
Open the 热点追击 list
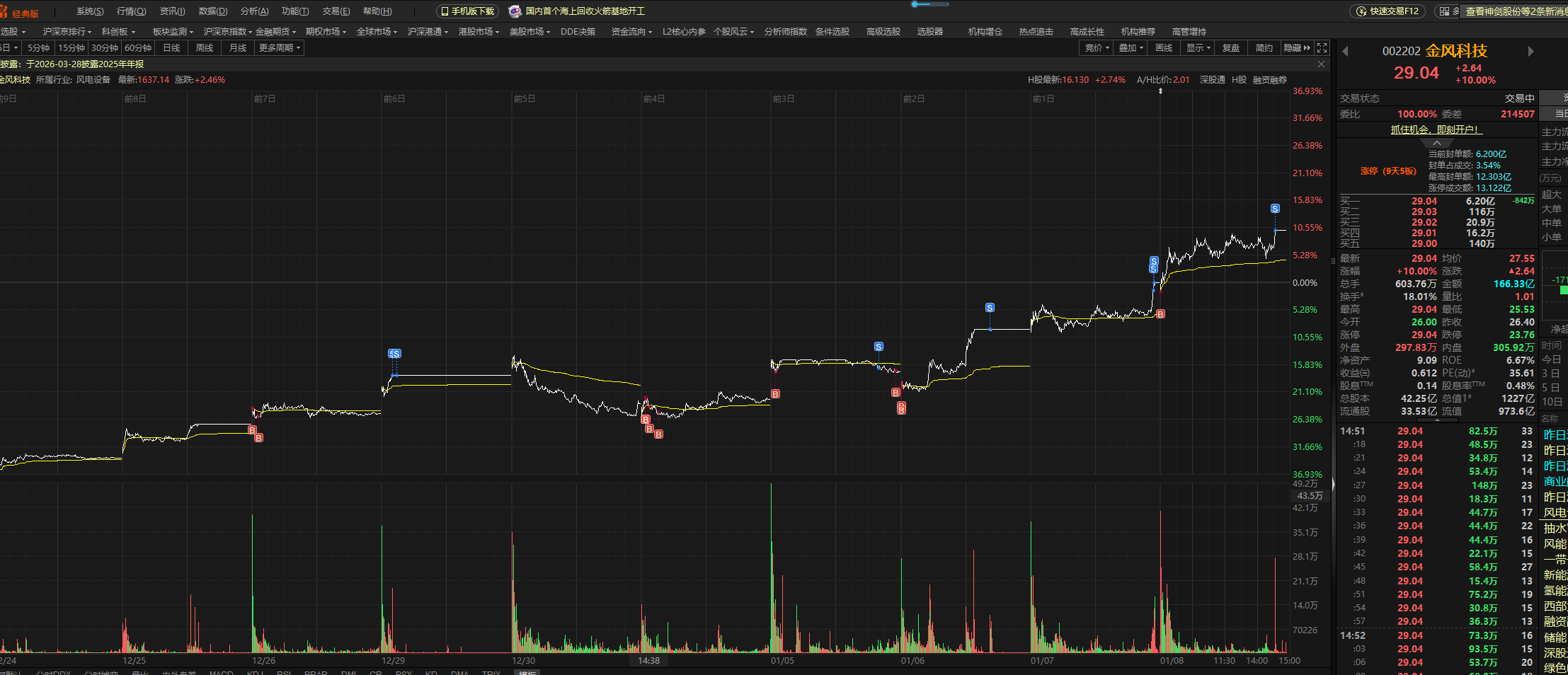click(1036, 32)
